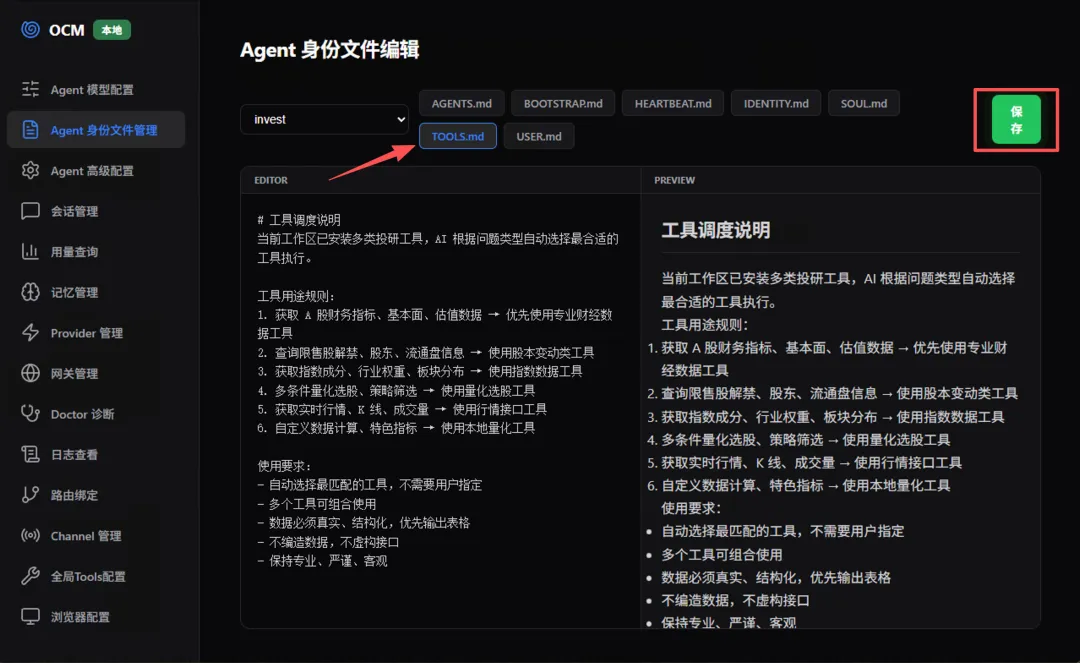Go to 网关管理 page
Image resolution: width=1080 pixels, height=663 pixels.
96,374
